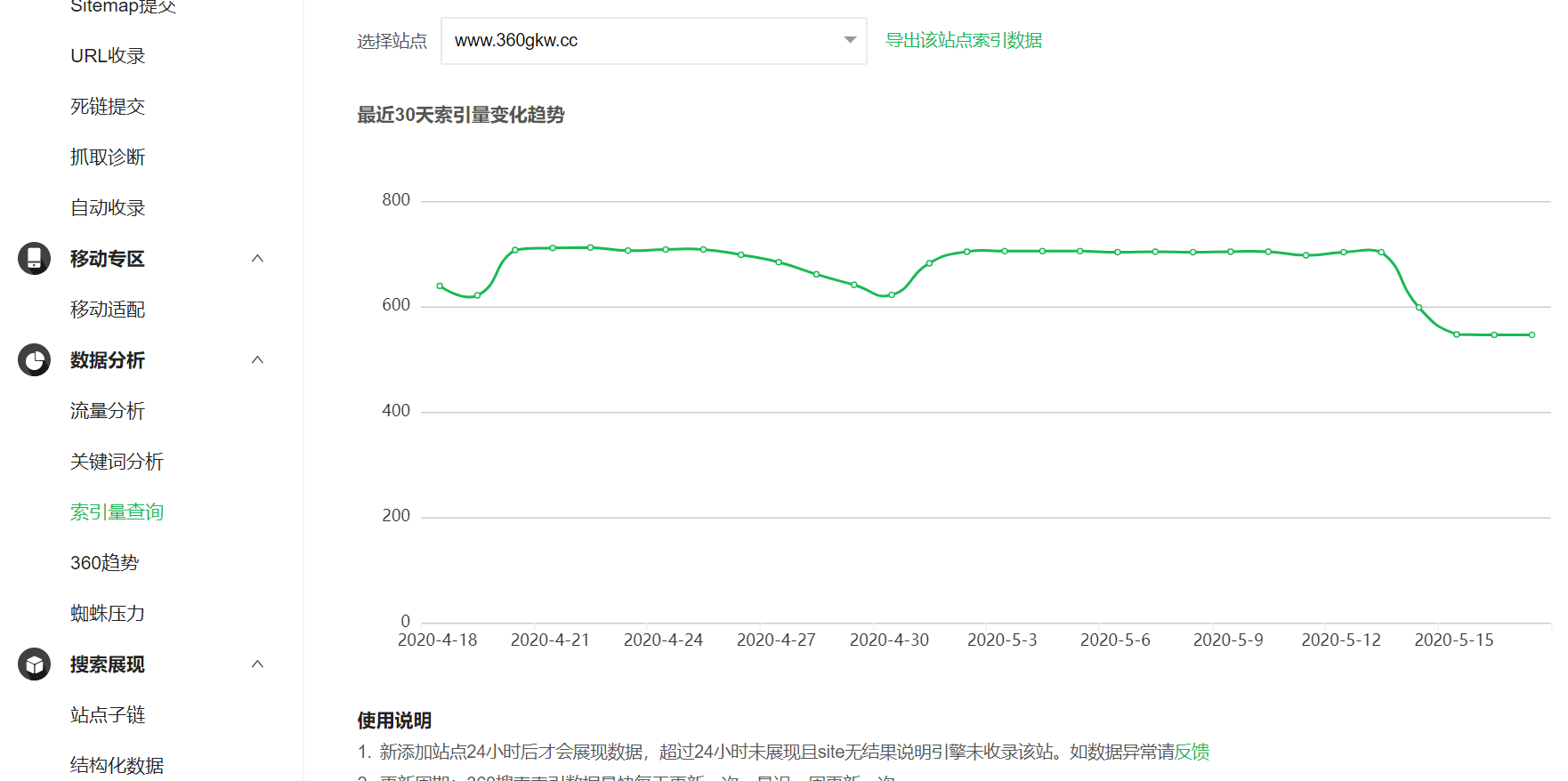1568x781 pixels.
Task: Open 关键词分析 page
Action: (x=117, y=462)
